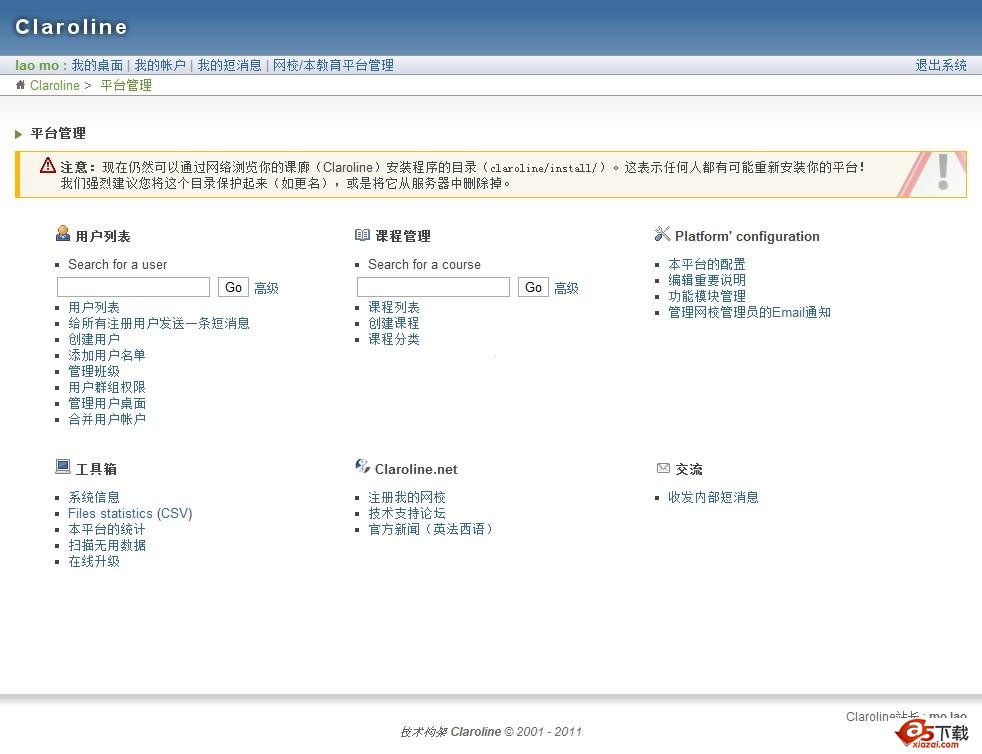Focus the Search for a course field
Viewport: 982px width, 754px height.
(433, 287)
